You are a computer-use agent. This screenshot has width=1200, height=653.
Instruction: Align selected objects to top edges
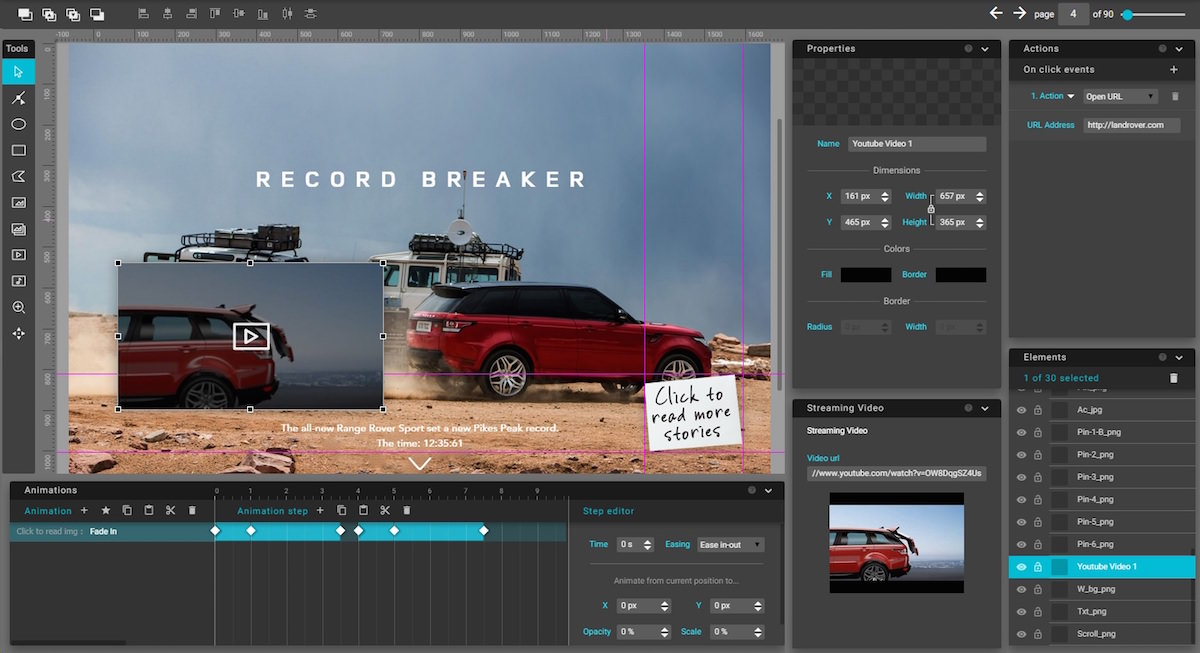point(215,14)
